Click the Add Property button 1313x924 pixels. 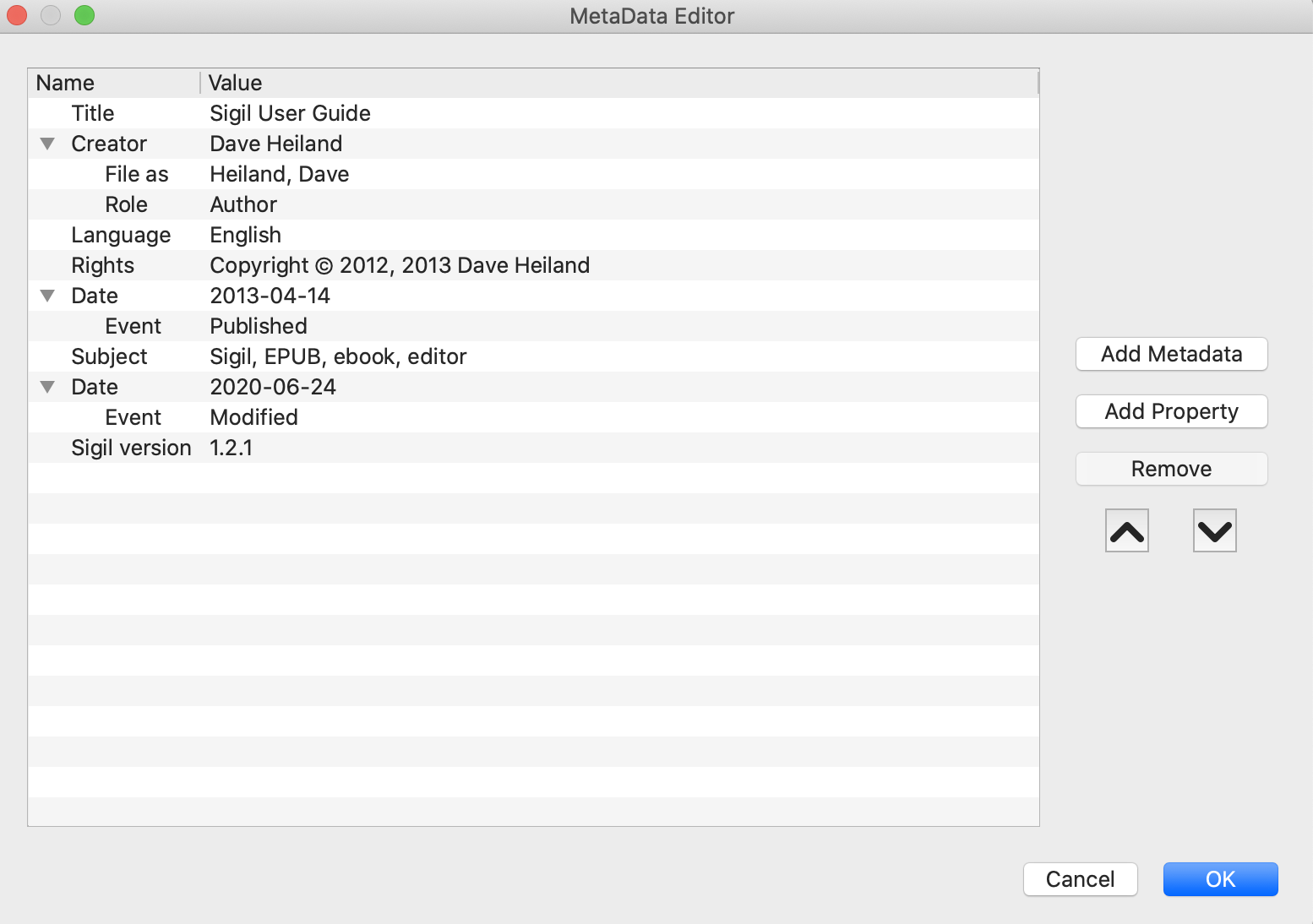1171,411
